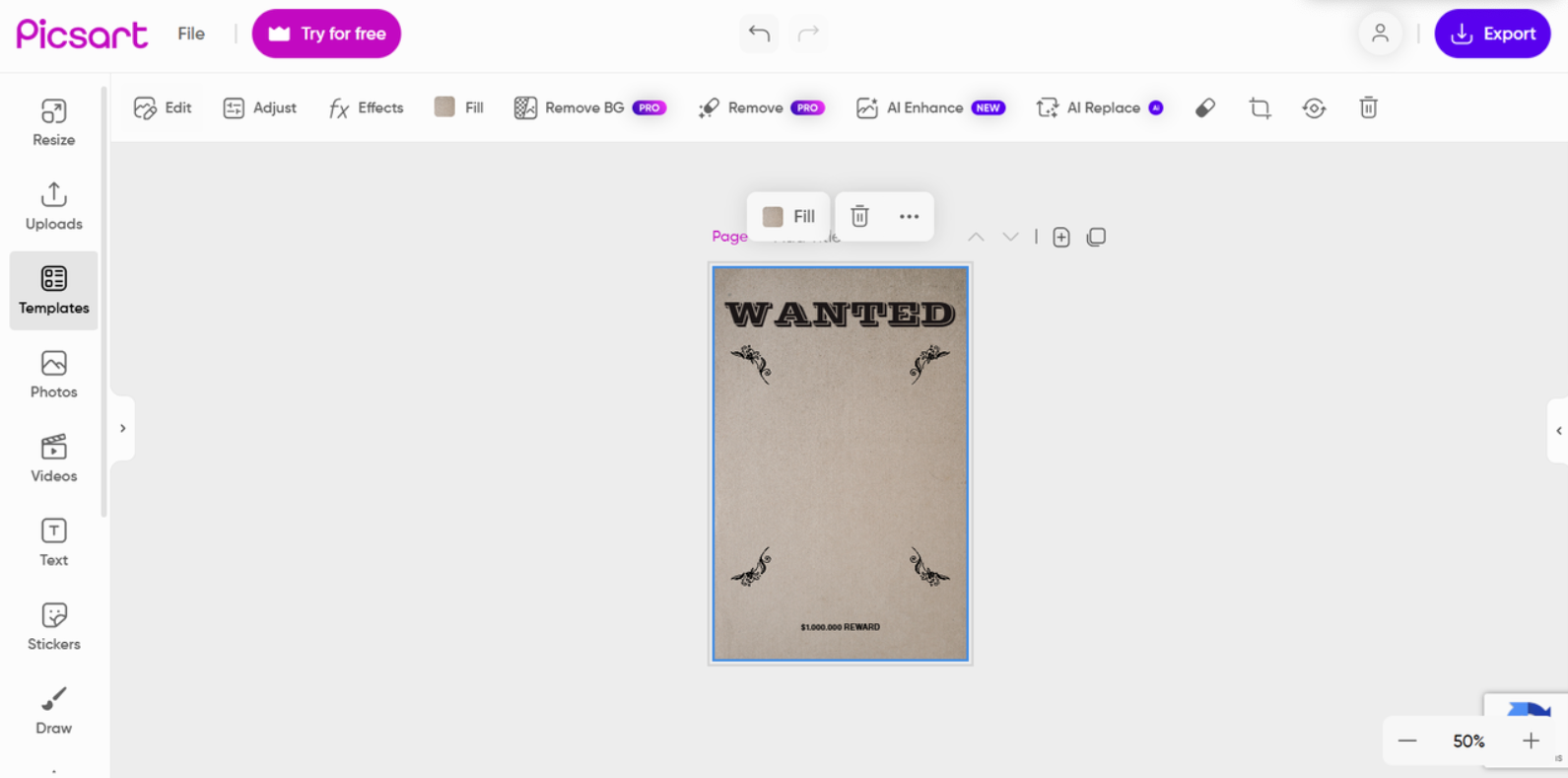This screenshot has width=1568, height=778.
Task: Select the AI Enhance tool
Action: [x=930, y=107]
